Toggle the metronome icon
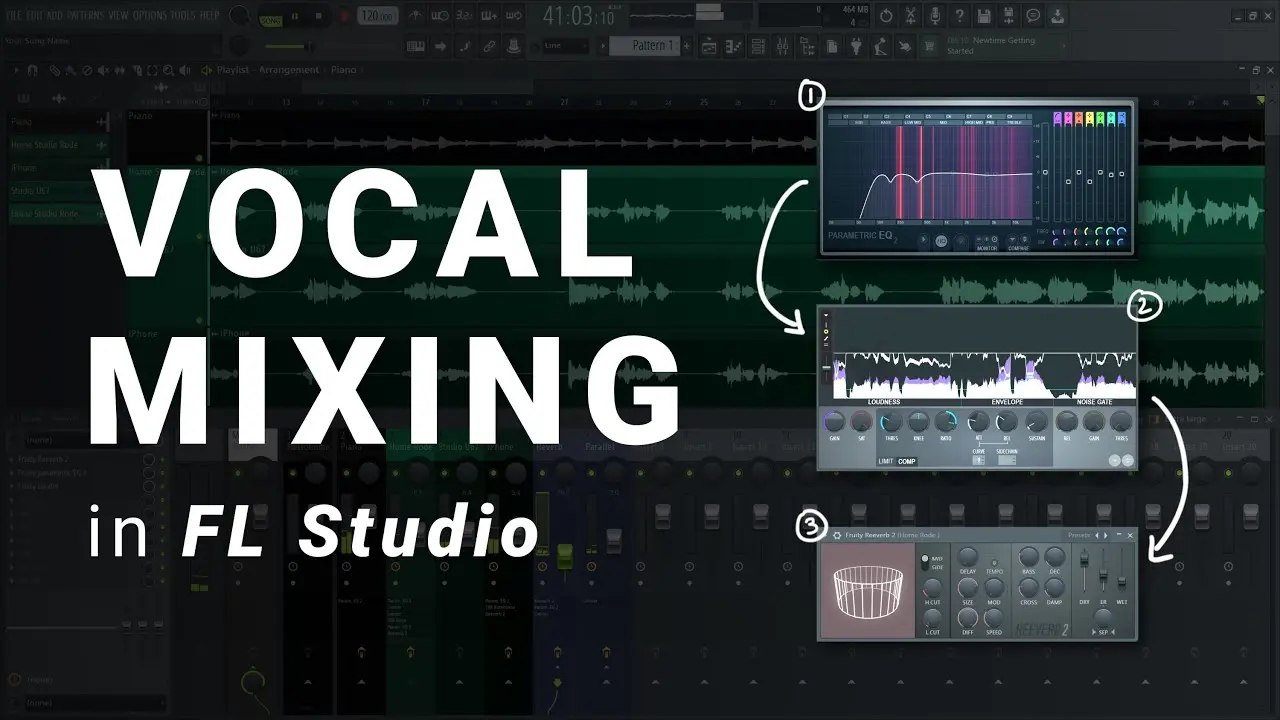The image size is (1280, 720). click(415, 16)
